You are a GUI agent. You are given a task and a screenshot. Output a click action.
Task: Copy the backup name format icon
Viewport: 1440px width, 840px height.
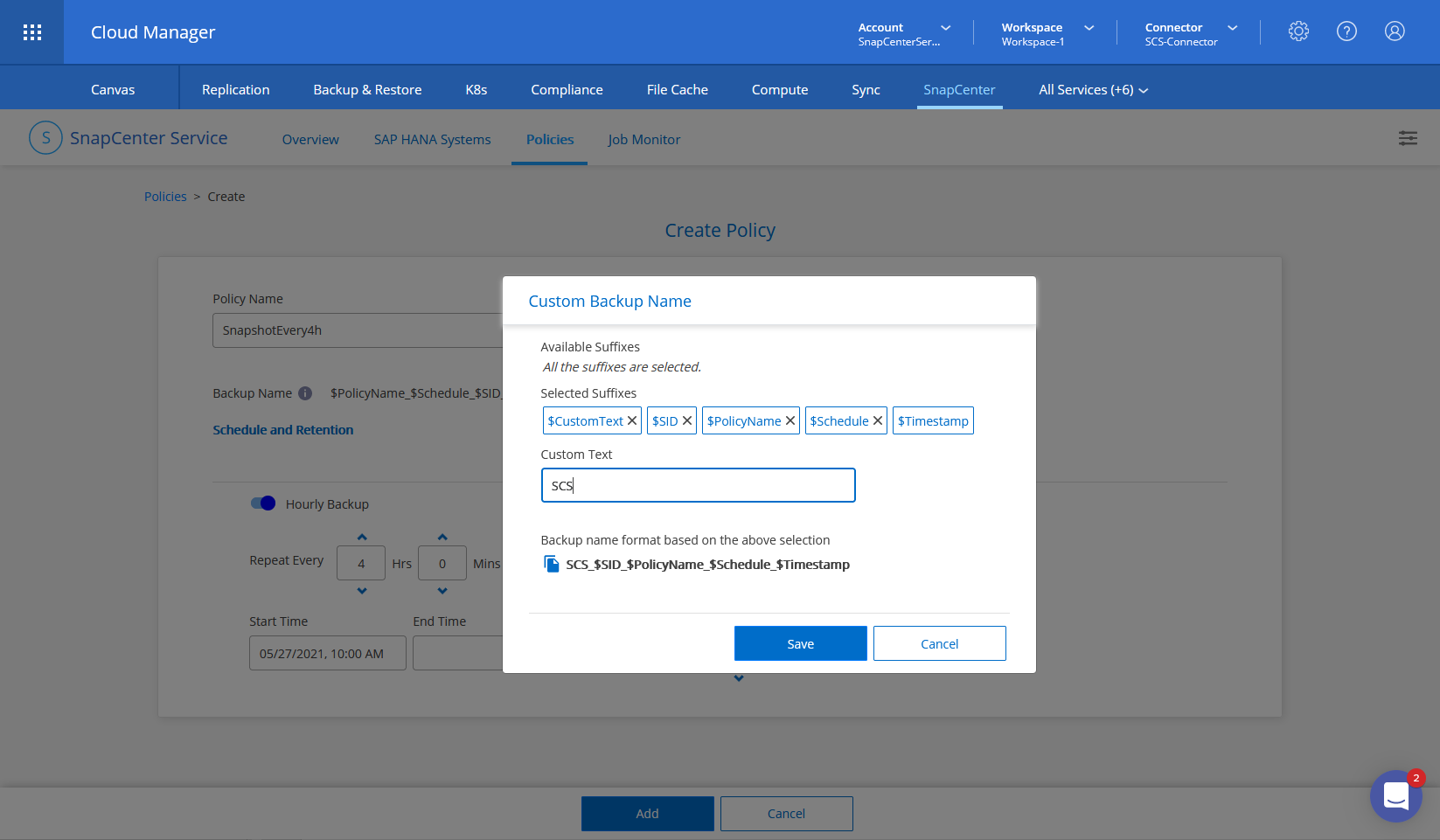(x=551, y=564)
